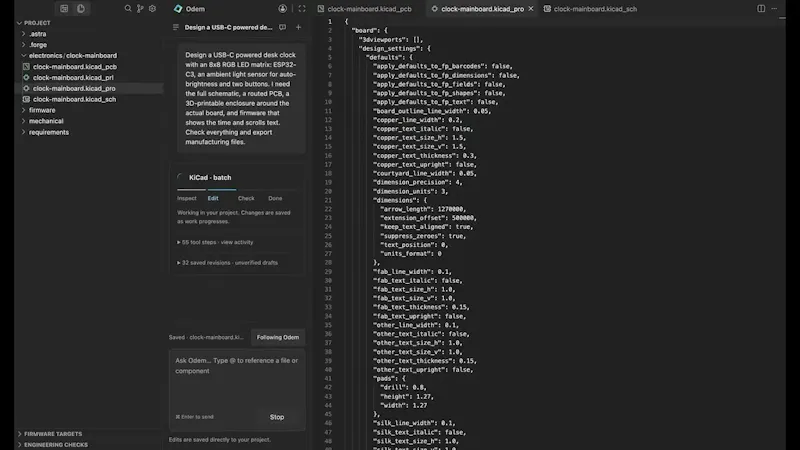Click the clock-mainboard.kicad_pro file icon in tree

[x=26, y=88]
